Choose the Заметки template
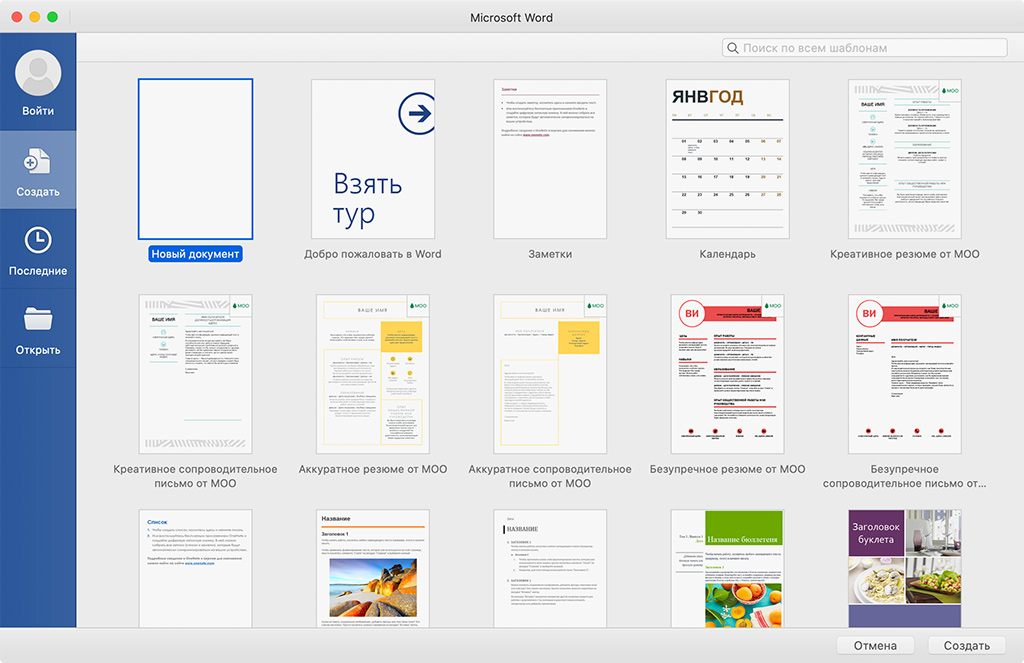1024x663 pixels. click(550, 159)
